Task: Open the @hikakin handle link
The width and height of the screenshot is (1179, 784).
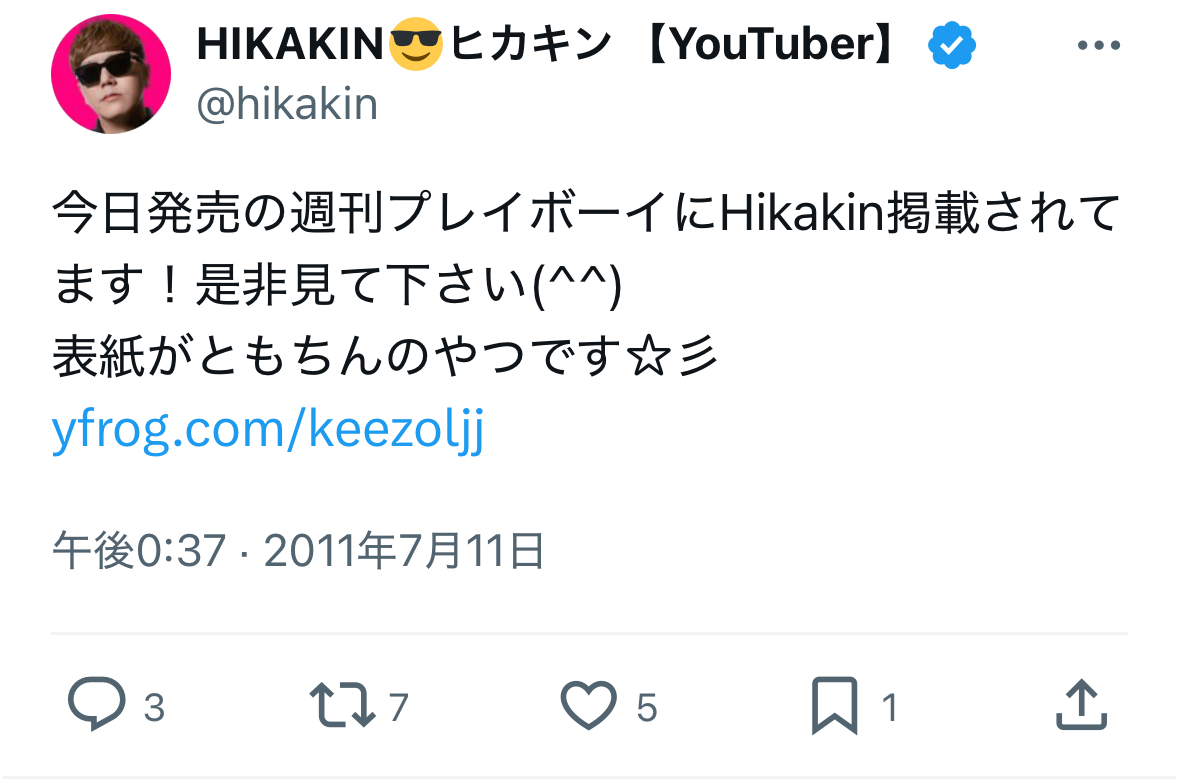Action: tap(287, 104)
